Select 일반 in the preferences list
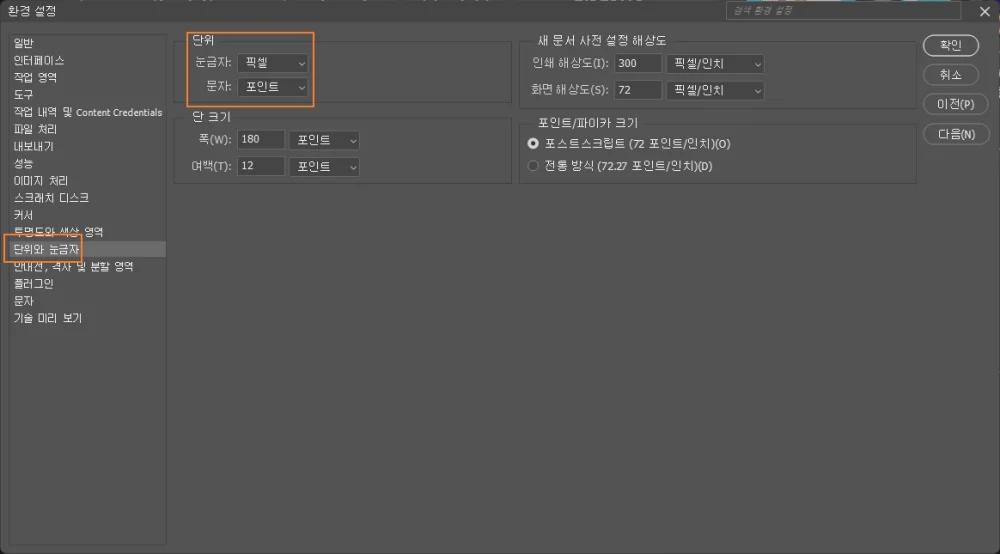 click(23, 43)
